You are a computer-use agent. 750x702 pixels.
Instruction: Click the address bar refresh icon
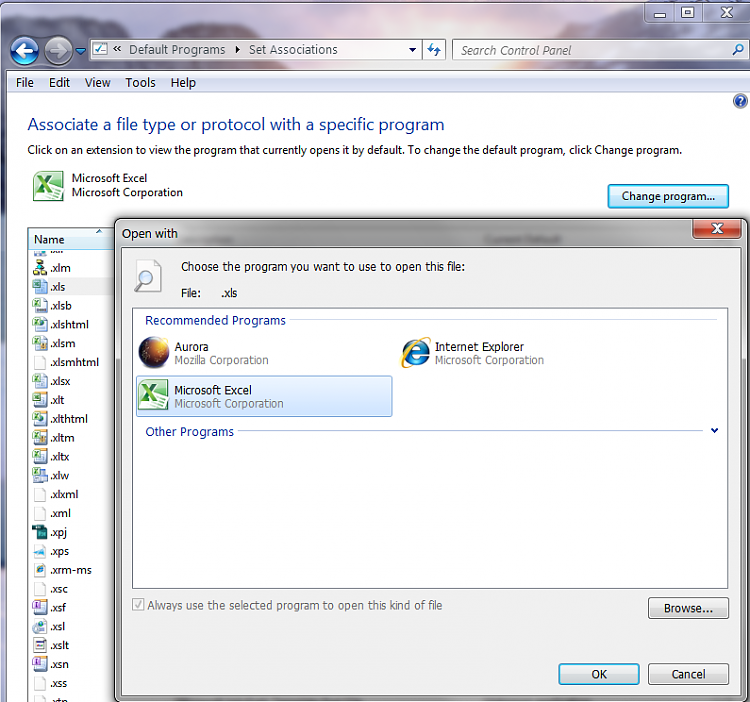pyautogui.click(x=434, y=50)
